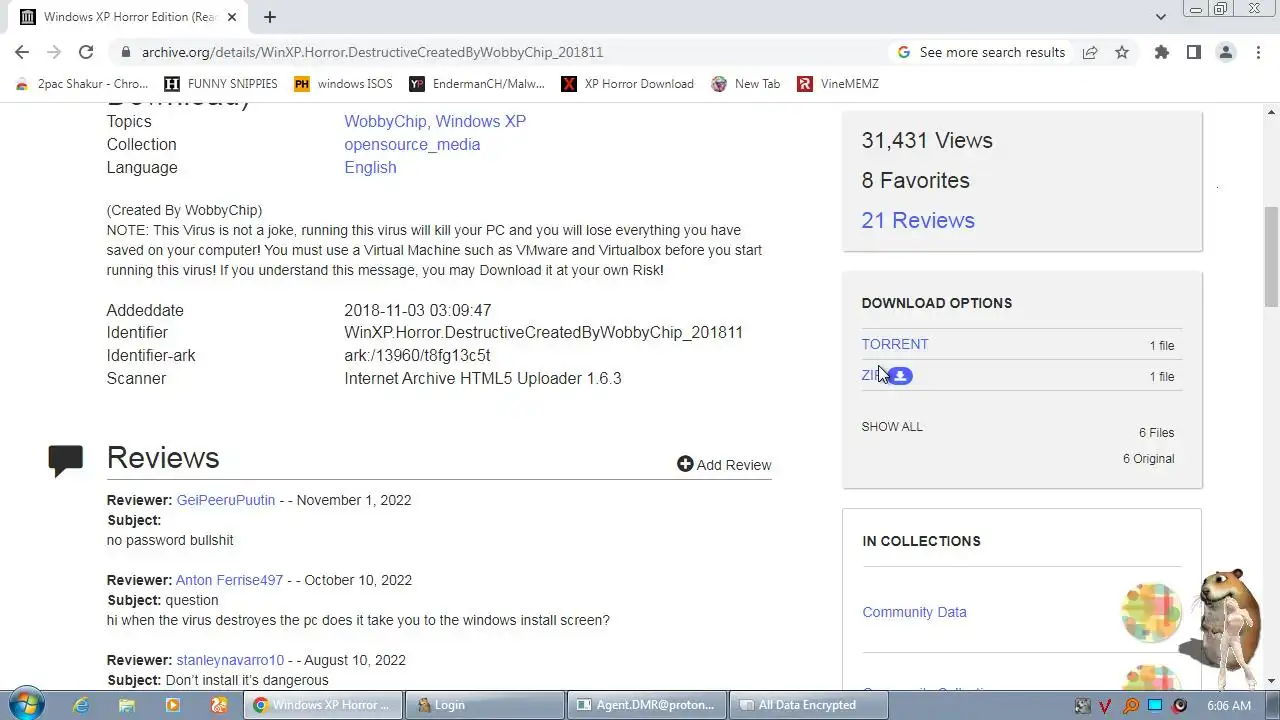Image resolution: width=1280 pixels, height=720 pixels.
Task: Click Add Review button
Action: (724, 465)
